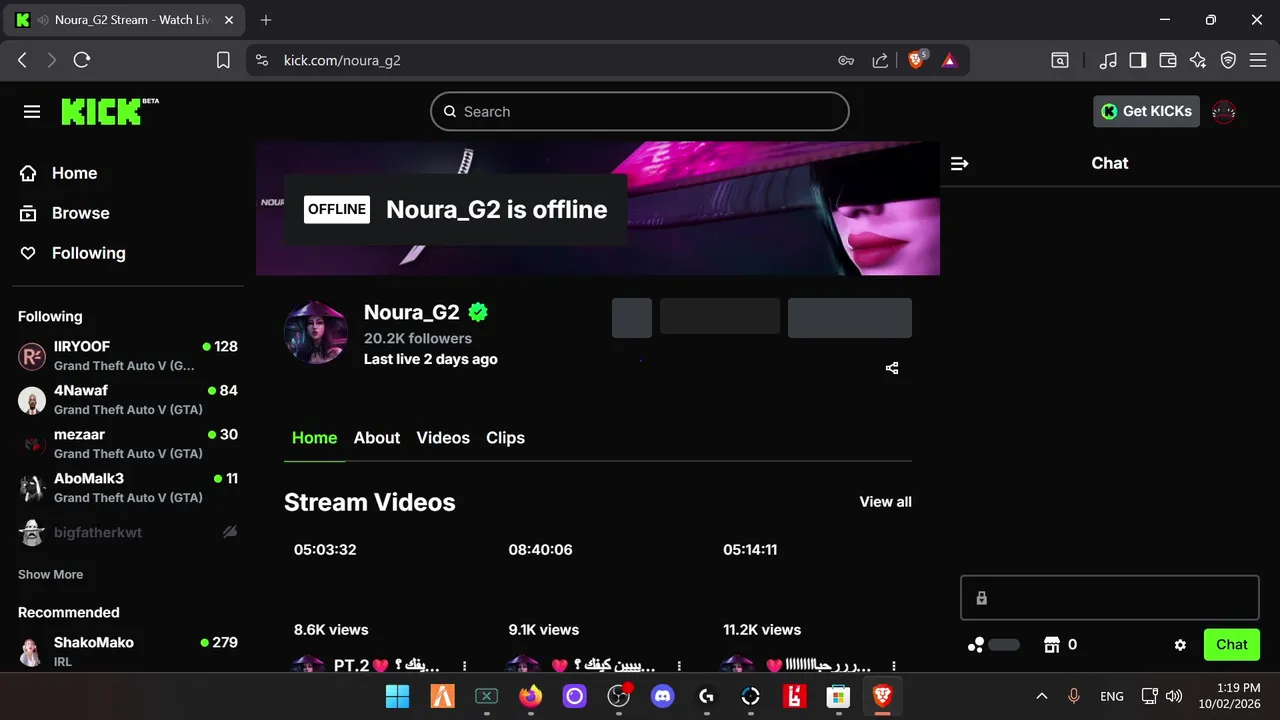Image resolution: width=1280 pixels, height=720 pixels.
Task: Switch to the Videos tab
Action: [443, 438]
